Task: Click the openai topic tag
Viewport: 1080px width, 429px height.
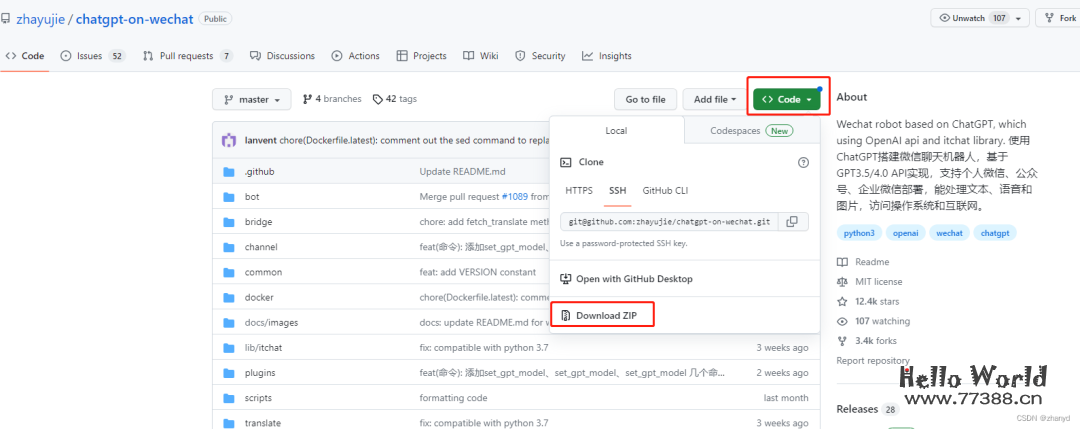Action: click(906, 233)
